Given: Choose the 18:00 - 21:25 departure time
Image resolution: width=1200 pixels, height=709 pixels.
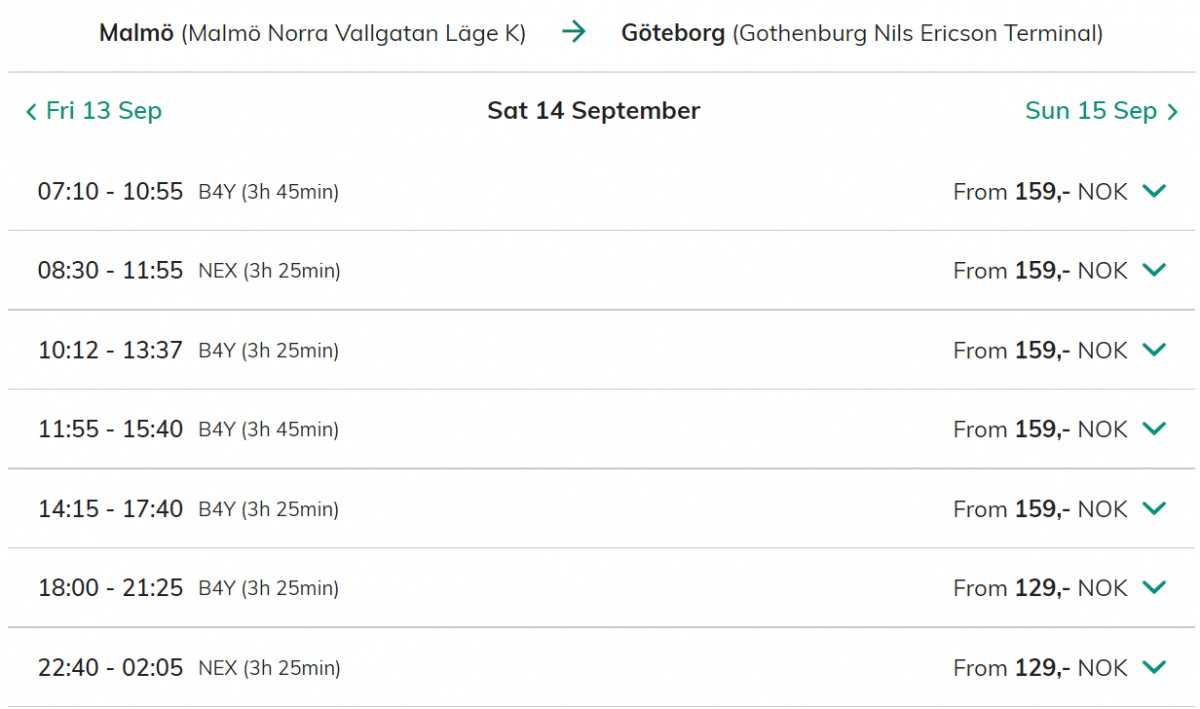Looking at the screenshot, I should click(110, 588).
